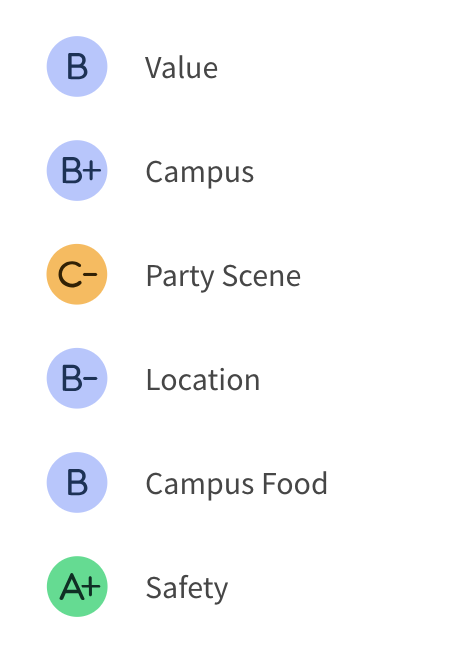The image size is (460, 662).
Task: Click the Campus Food label text
Action: tap(236, 484)
